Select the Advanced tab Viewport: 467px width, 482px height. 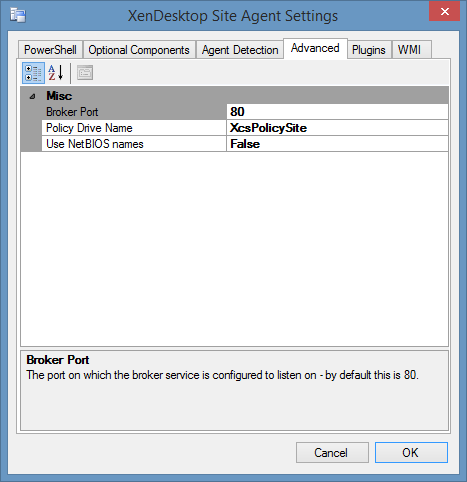click(315, 49)
